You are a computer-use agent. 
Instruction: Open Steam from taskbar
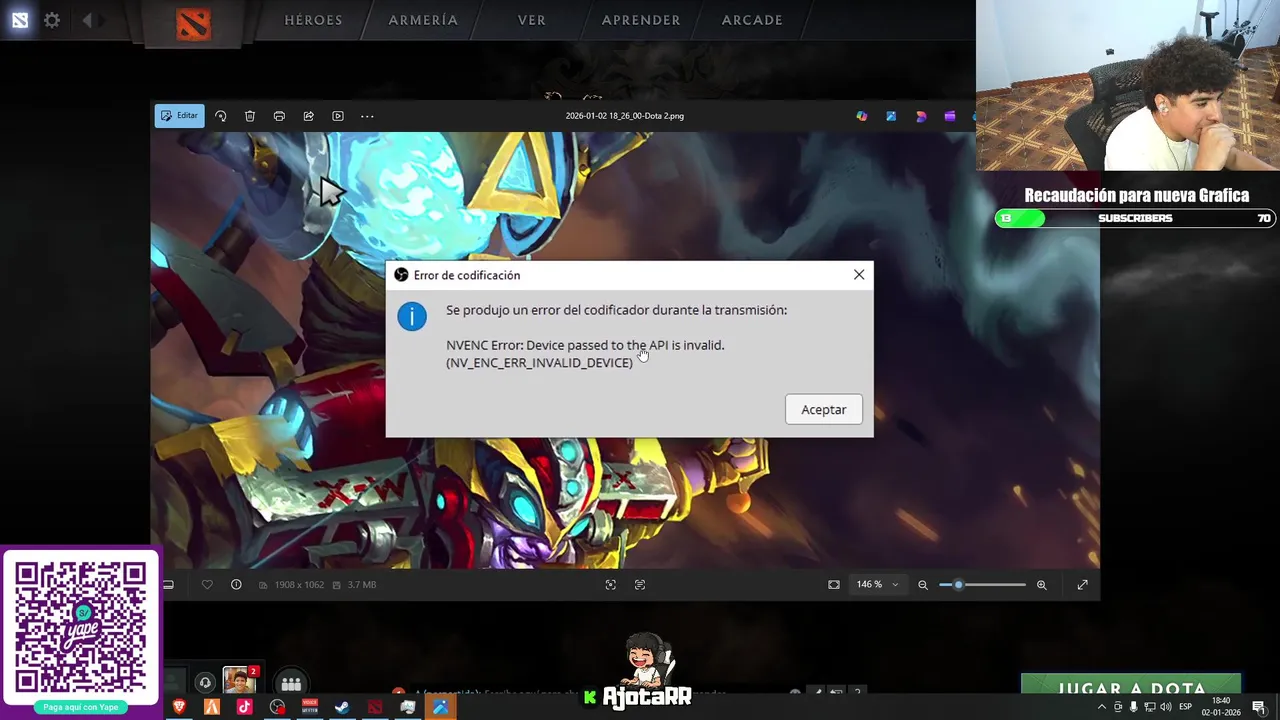(x=342, y=708)
